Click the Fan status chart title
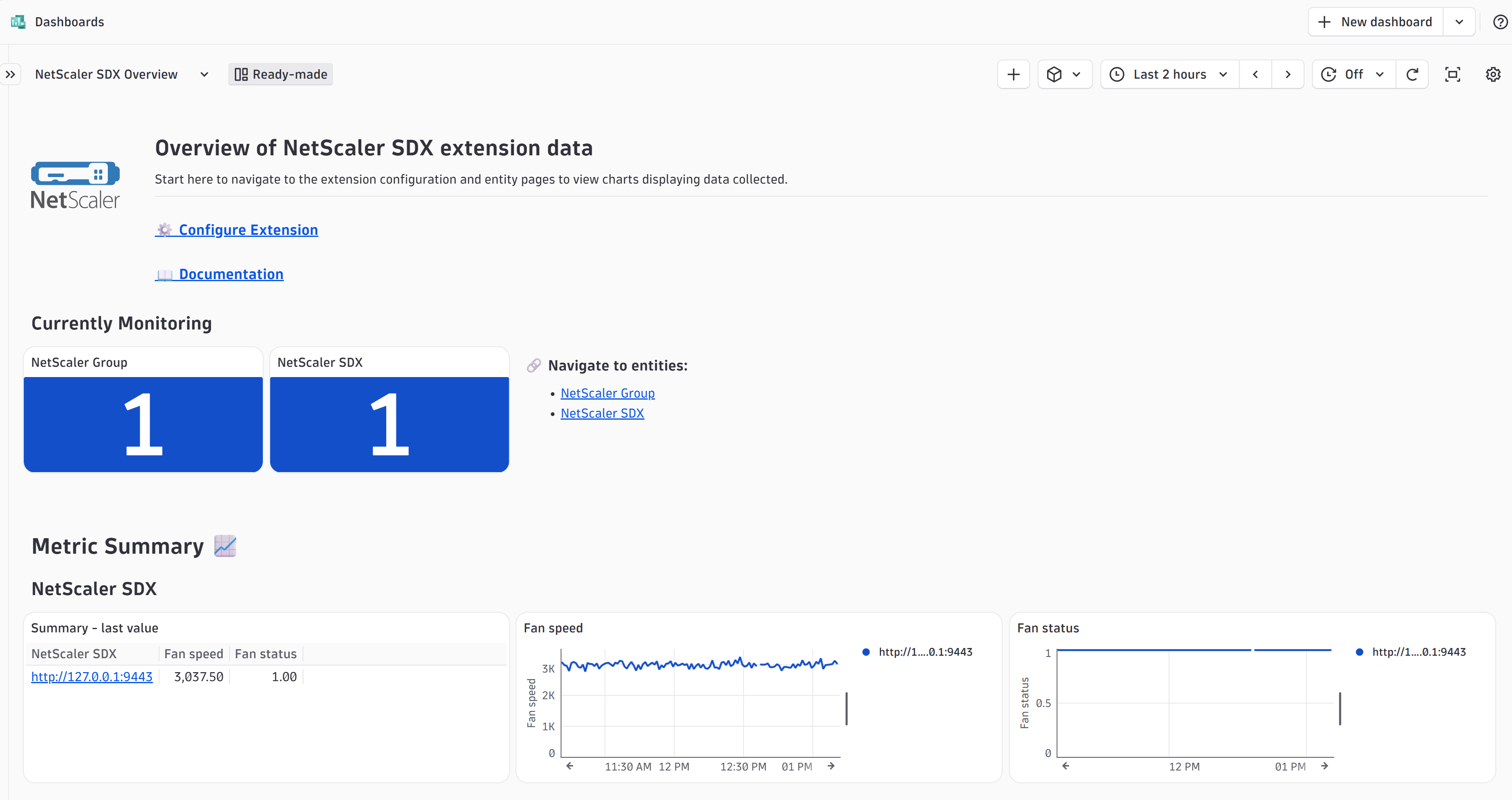 1048,628
